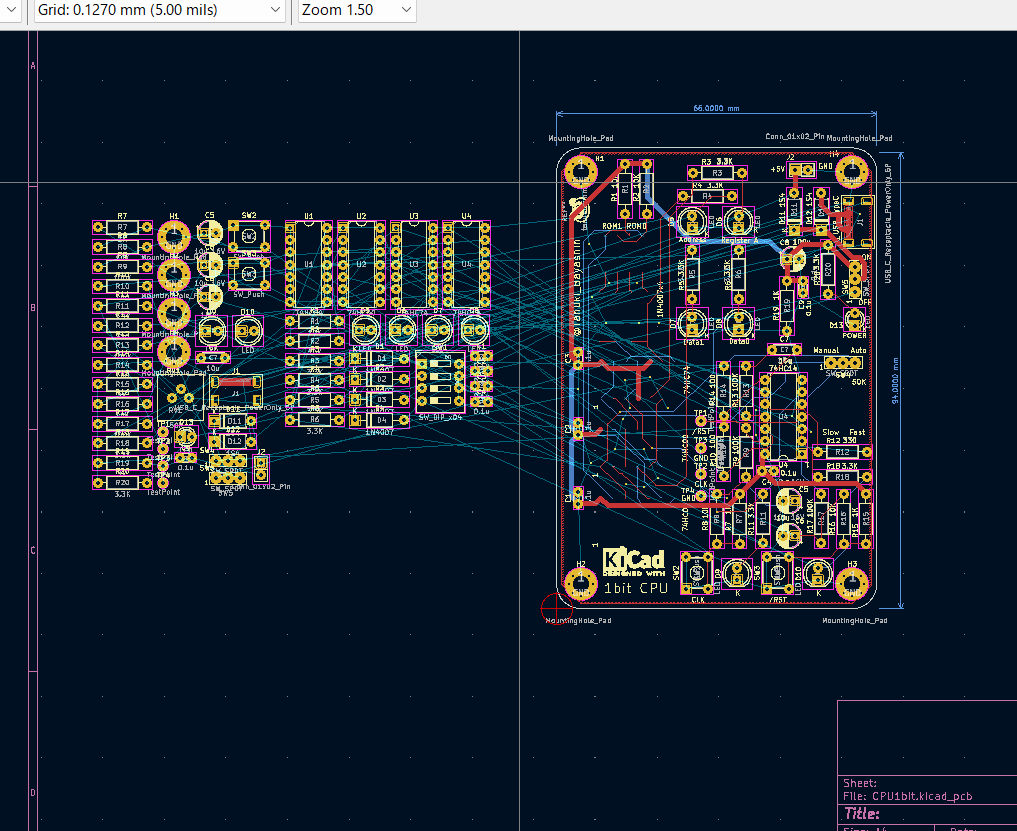Click the 'Slow' silkscreen label

831,432
